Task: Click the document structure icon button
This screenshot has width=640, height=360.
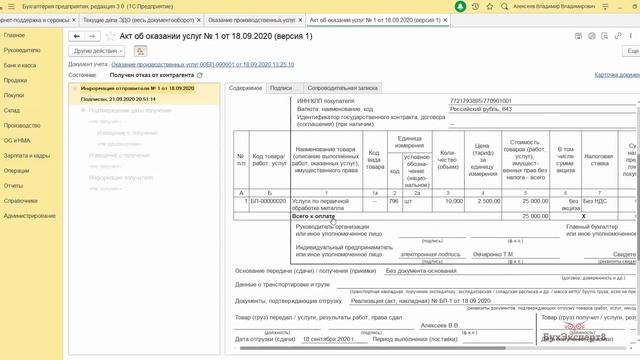Action: pos(140,51)
